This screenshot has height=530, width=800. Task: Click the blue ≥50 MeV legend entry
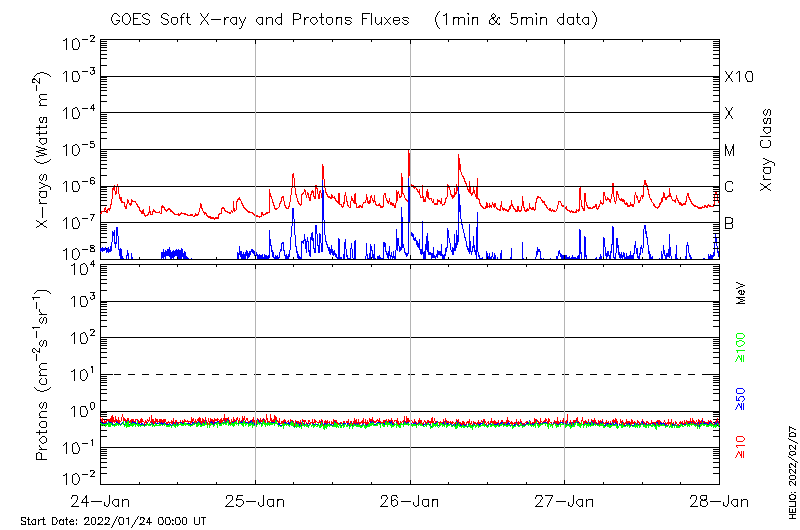(741, 397)
